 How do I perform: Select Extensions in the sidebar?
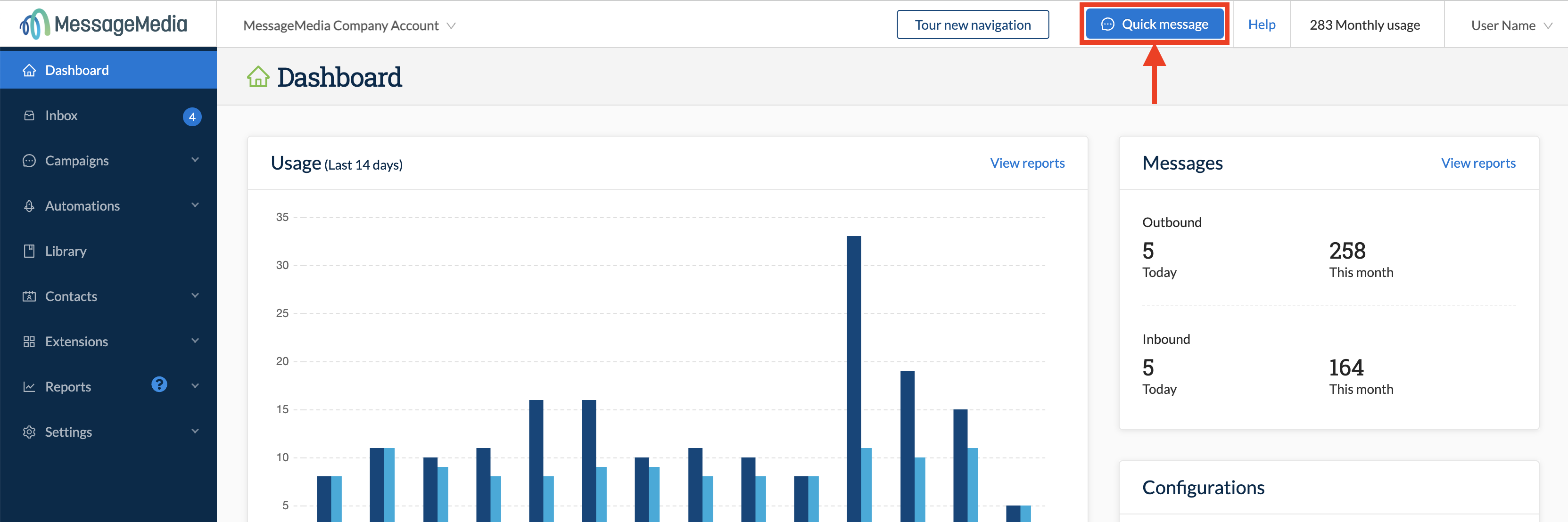click(x=108, y=341)
